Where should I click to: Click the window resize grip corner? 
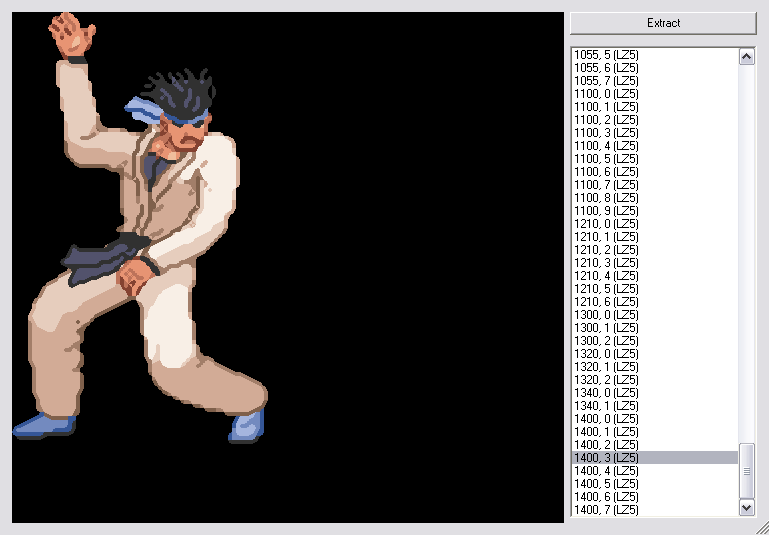(x=761, y=528)
